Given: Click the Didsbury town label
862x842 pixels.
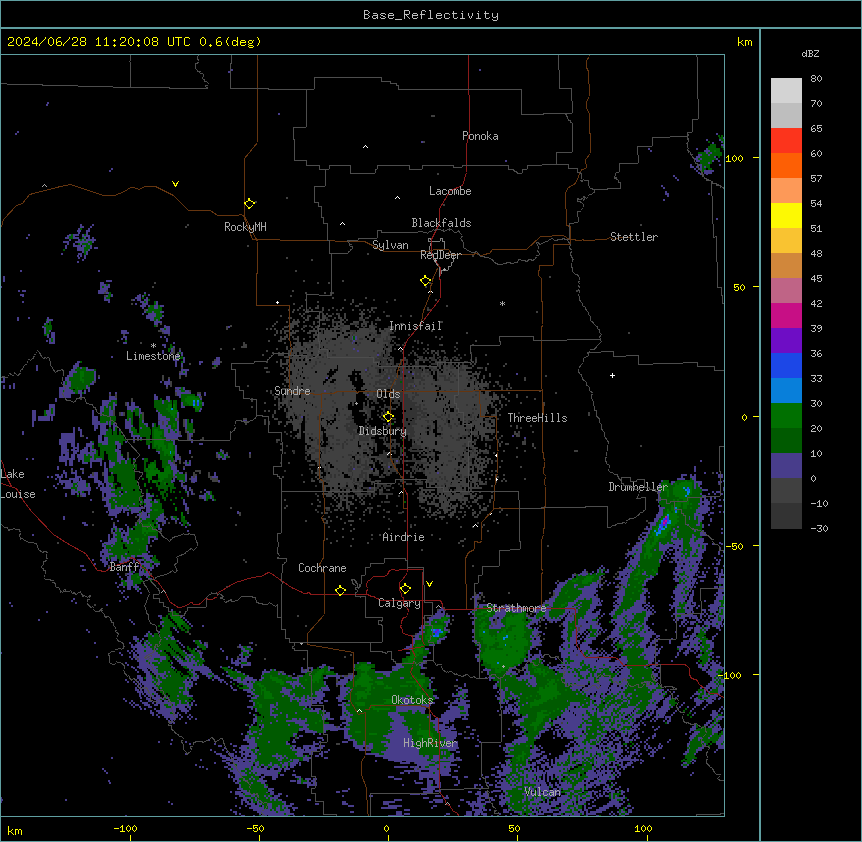Looking at the screenshot, I should coord(383,431).
